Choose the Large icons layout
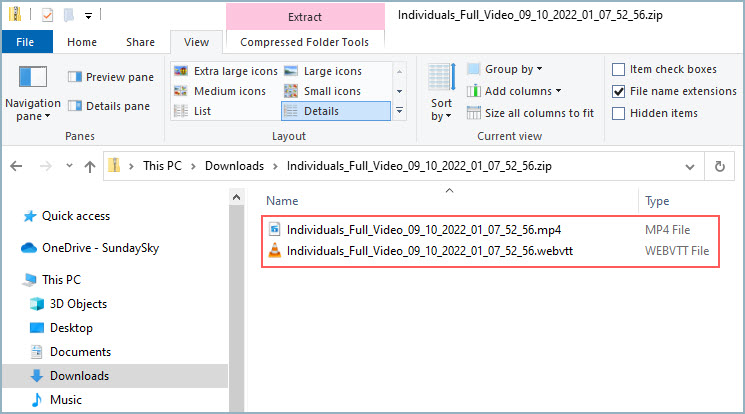 click(x=324, y=71)
